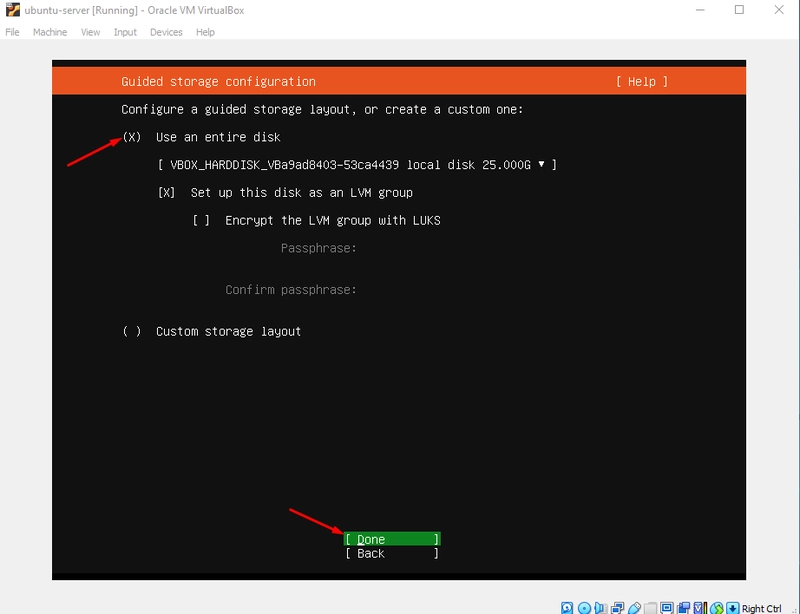The width and height of the screenshot is (800, 614).
Task: Open the Devices menu
Action: pyautogui.click(x=166, y=32)
